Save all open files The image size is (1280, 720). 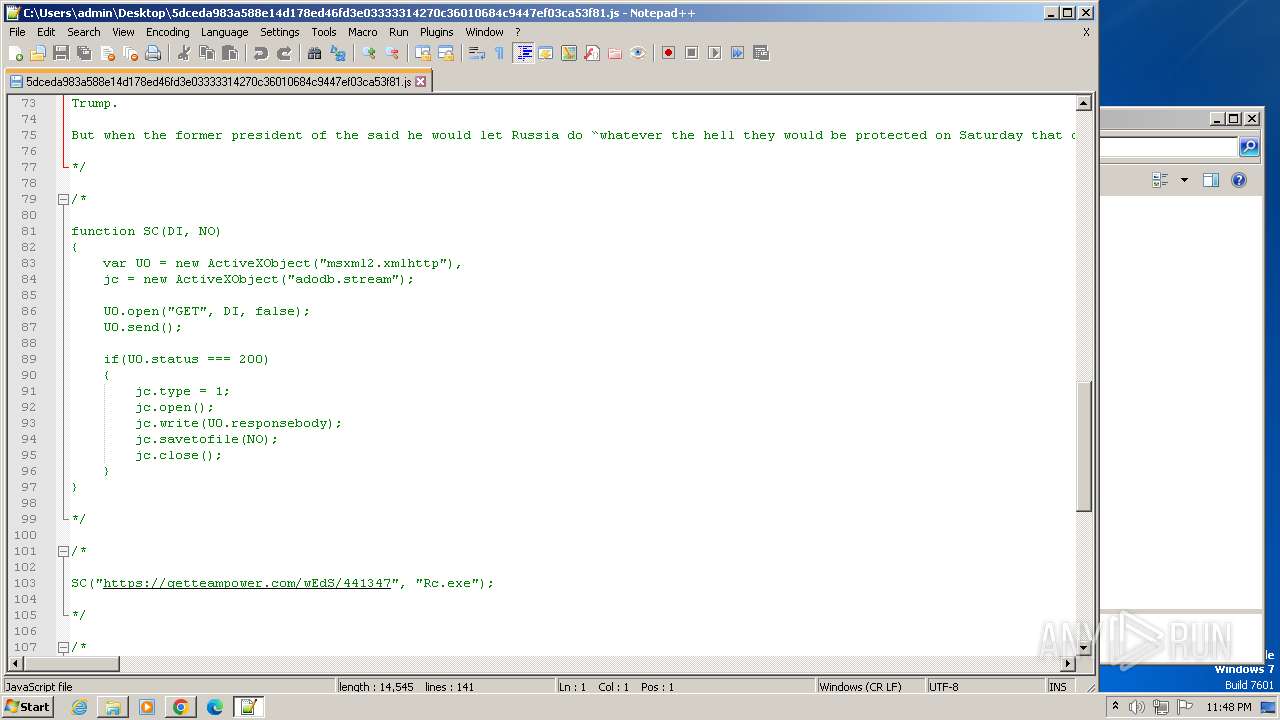pyautogui.click(x=84, y=53)
